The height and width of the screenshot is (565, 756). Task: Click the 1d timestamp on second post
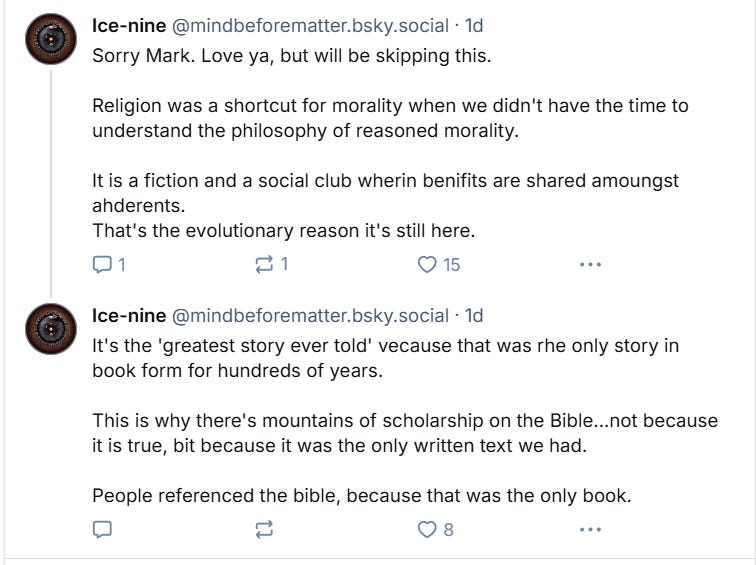473,315
